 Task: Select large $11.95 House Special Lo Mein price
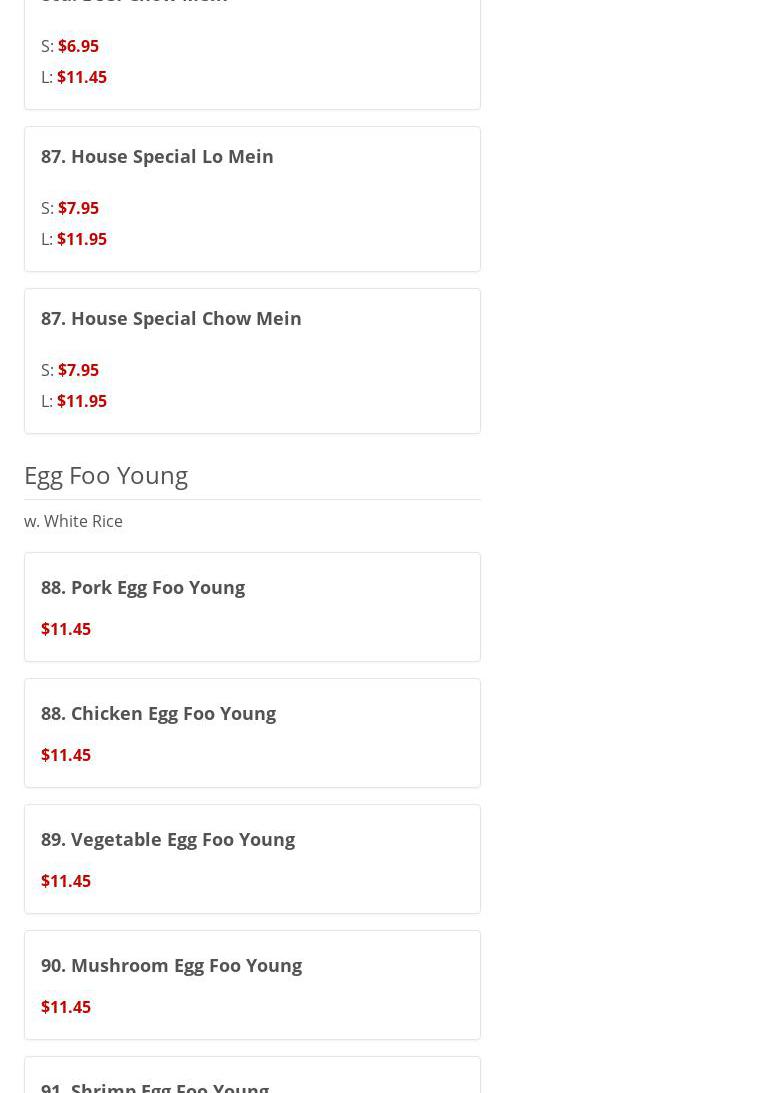click(x=81, y=239)
